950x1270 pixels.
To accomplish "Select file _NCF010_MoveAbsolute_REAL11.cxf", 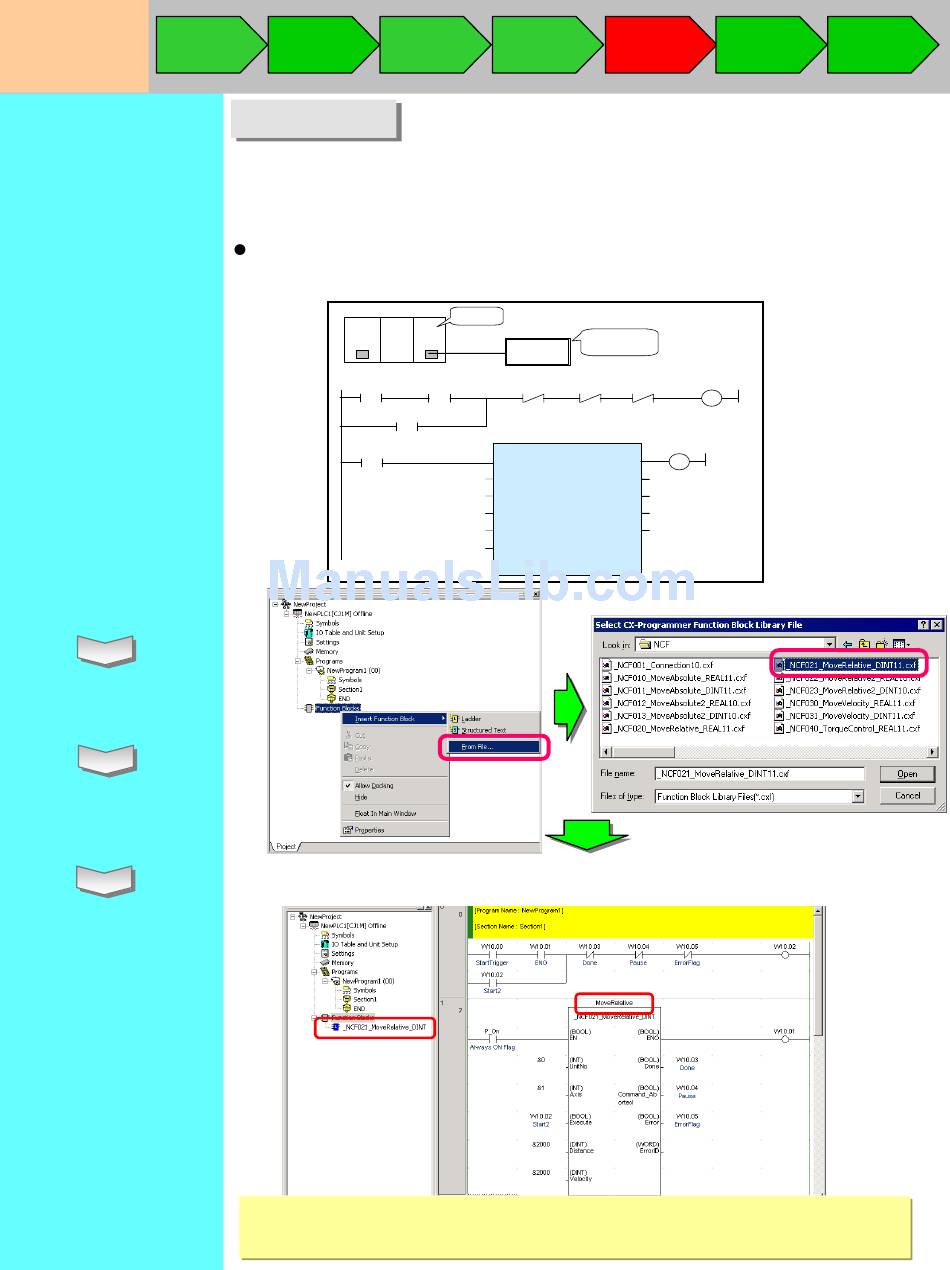I will 673,677.
